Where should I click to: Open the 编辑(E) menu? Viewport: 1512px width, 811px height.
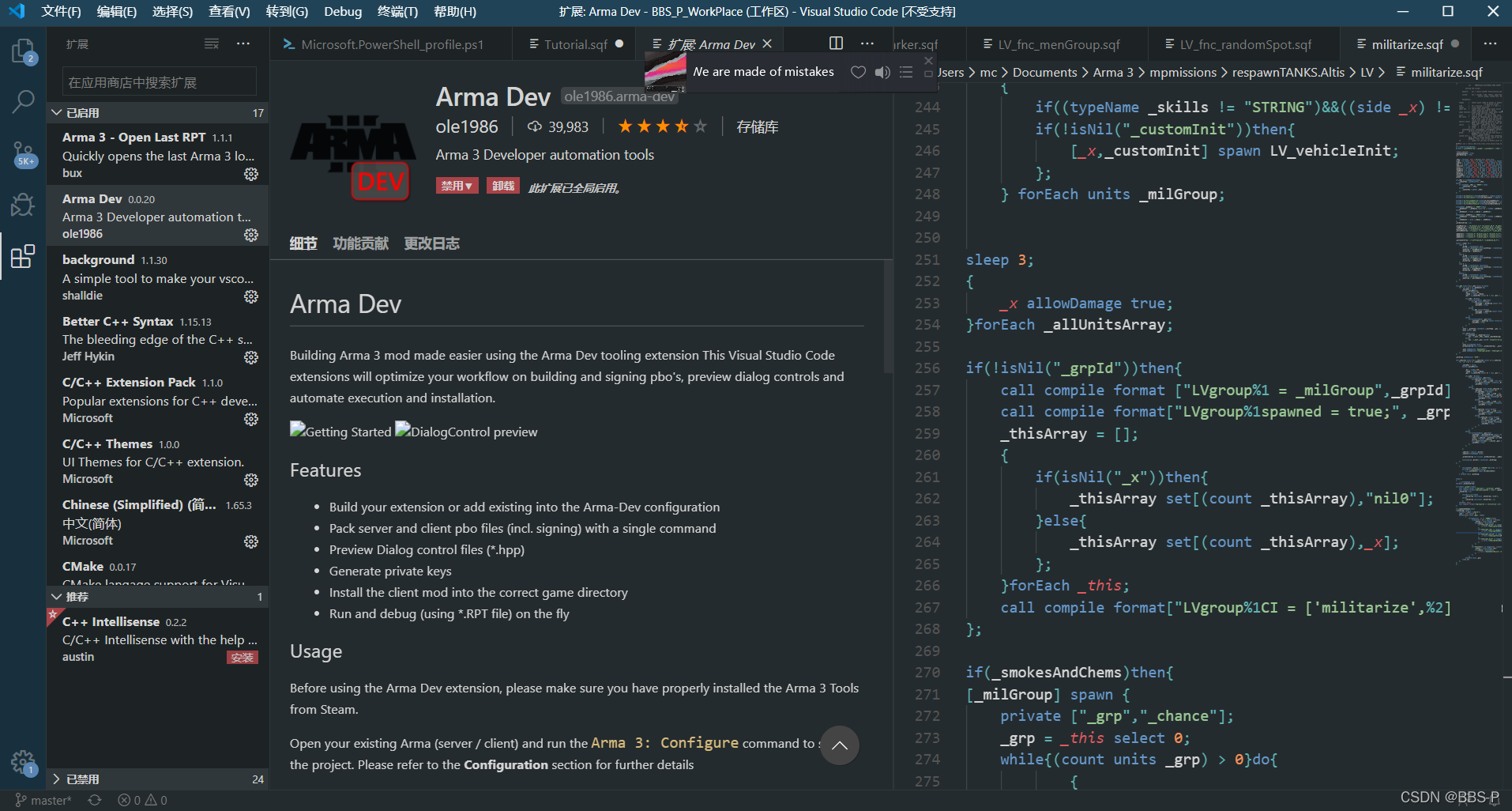pos(117,11)
